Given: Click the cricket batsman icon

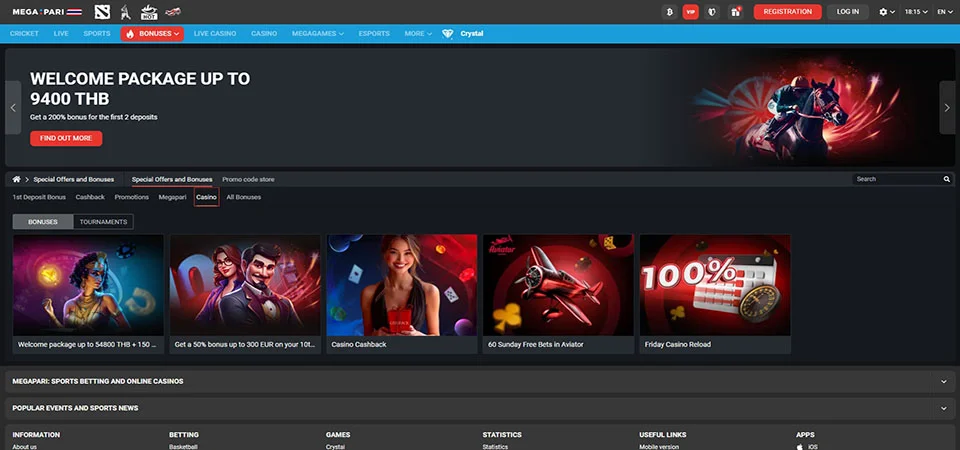Looking at the screenshot, I should pyautogui.click(x=126, y=12).
